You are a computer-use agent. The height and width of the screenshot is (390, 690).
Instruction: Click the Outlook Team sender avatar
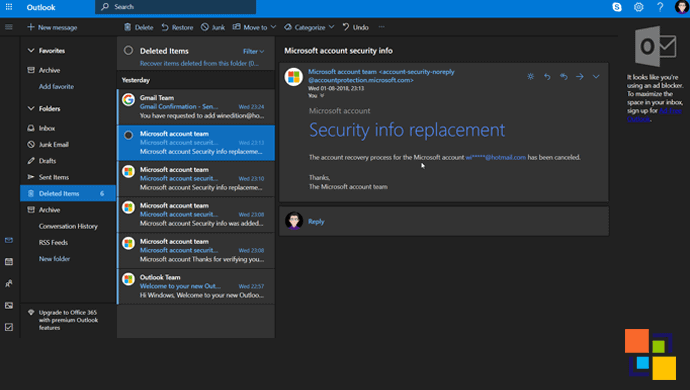click(x=128, y=279)
